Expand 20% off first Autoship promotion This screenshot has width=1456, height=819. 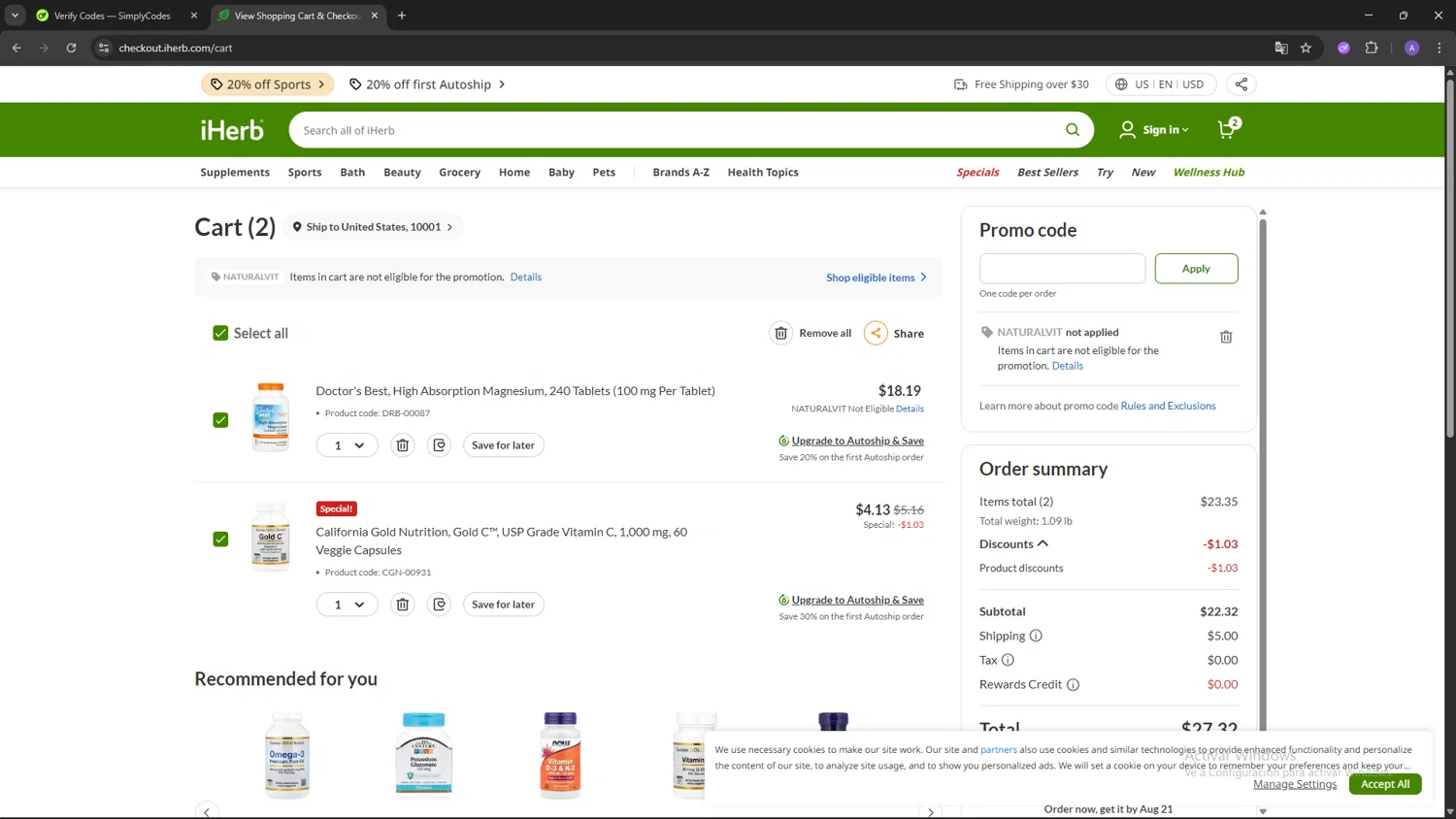coord(427,84)
